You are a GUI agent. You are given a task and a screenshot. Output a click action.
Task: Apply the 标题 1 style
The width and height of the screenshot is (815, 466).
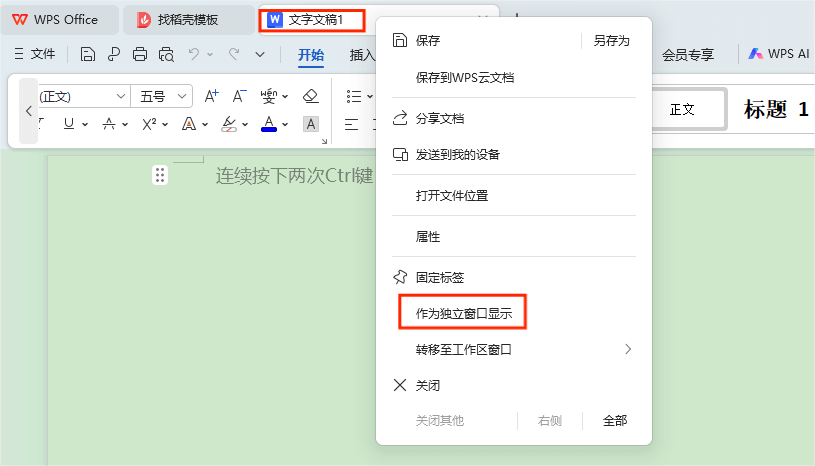(x=775, y=109)
